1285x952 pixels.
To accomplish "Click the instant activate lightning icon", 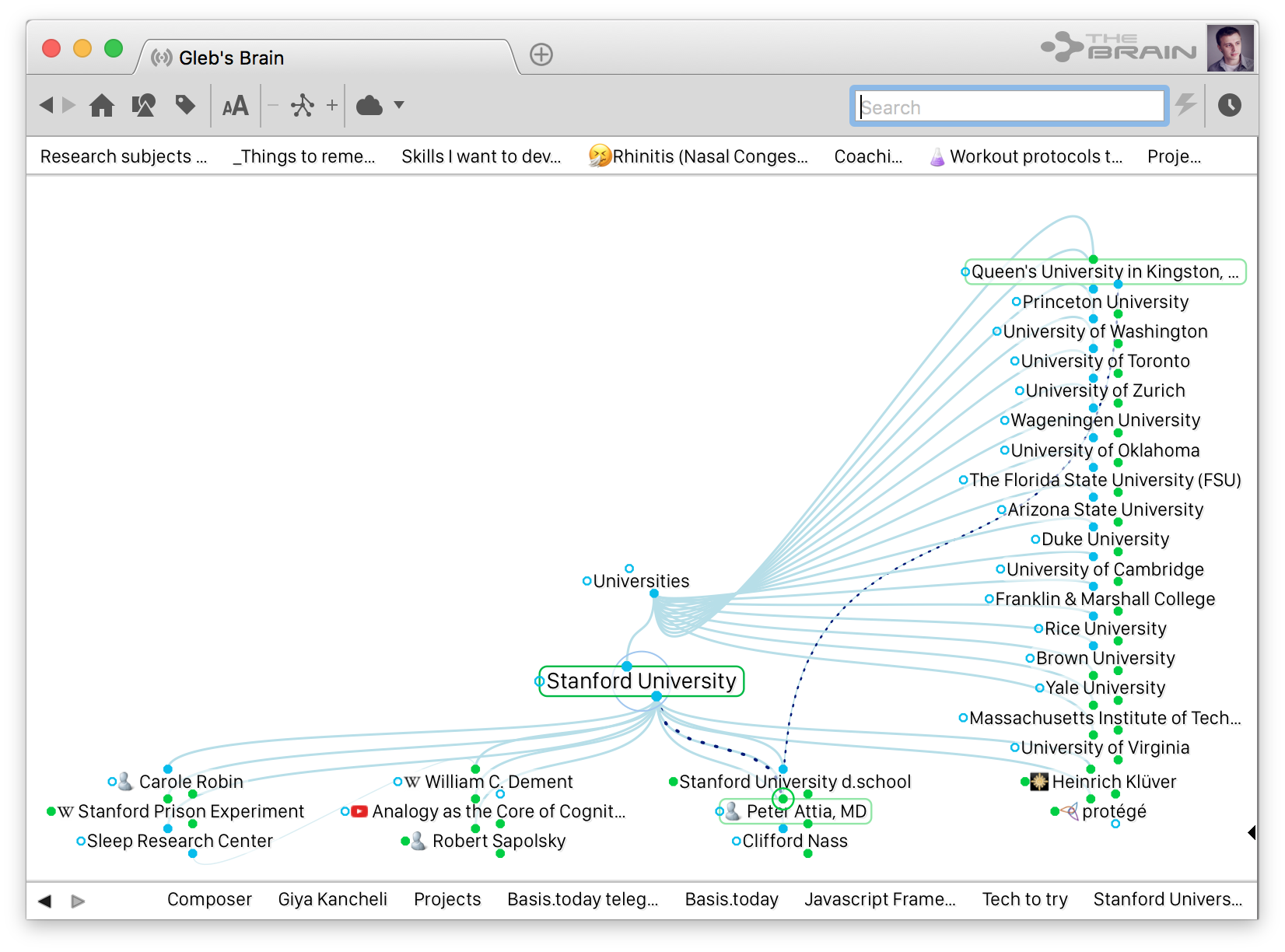I will tap(1185, 105).
